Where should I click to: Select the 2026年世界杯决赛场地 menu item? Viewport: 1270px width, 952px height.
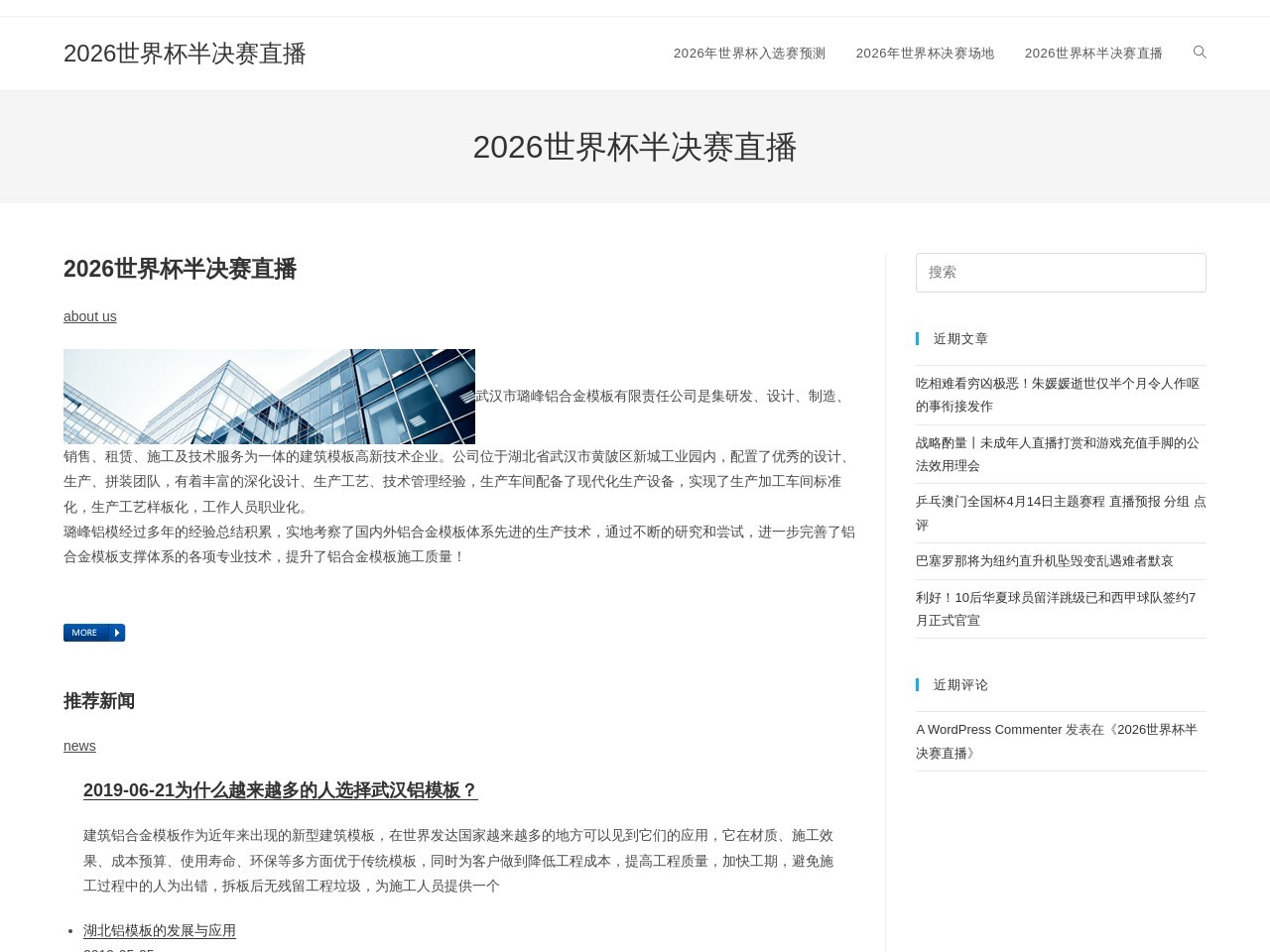(925, 54)
